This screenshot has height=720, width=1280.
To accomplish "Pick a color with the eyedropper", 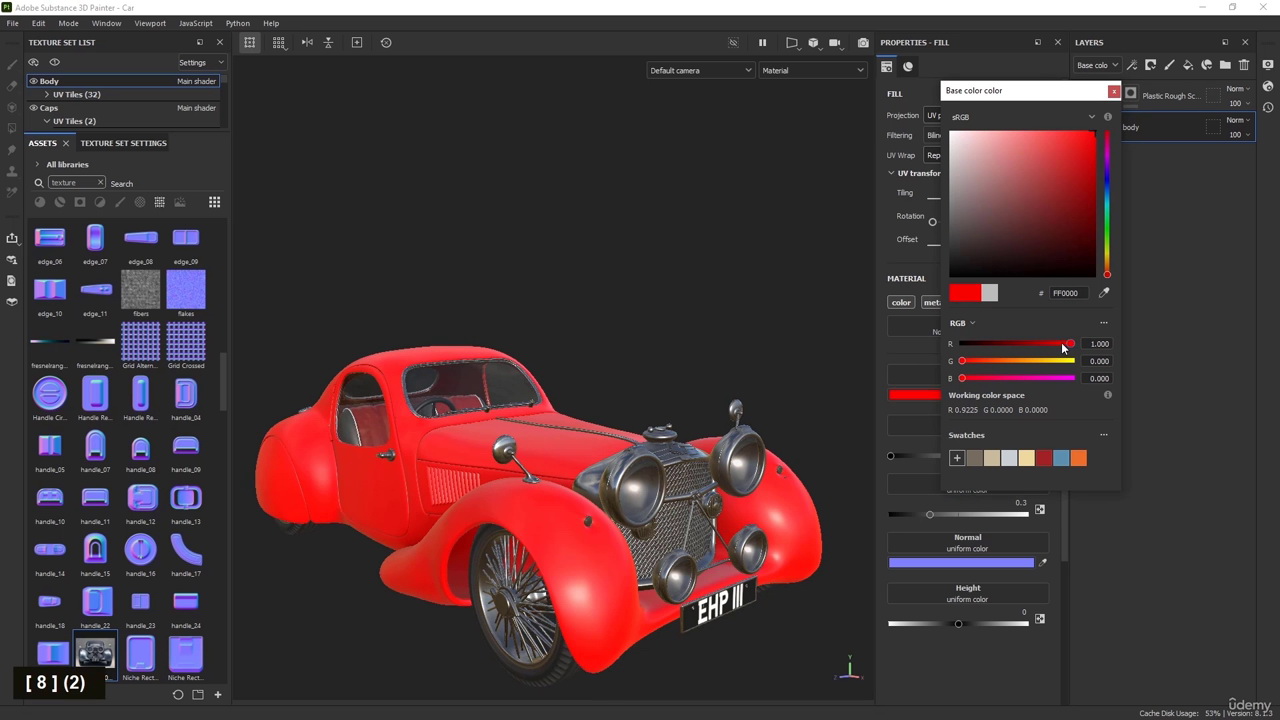I will (x=1104, y=293).
